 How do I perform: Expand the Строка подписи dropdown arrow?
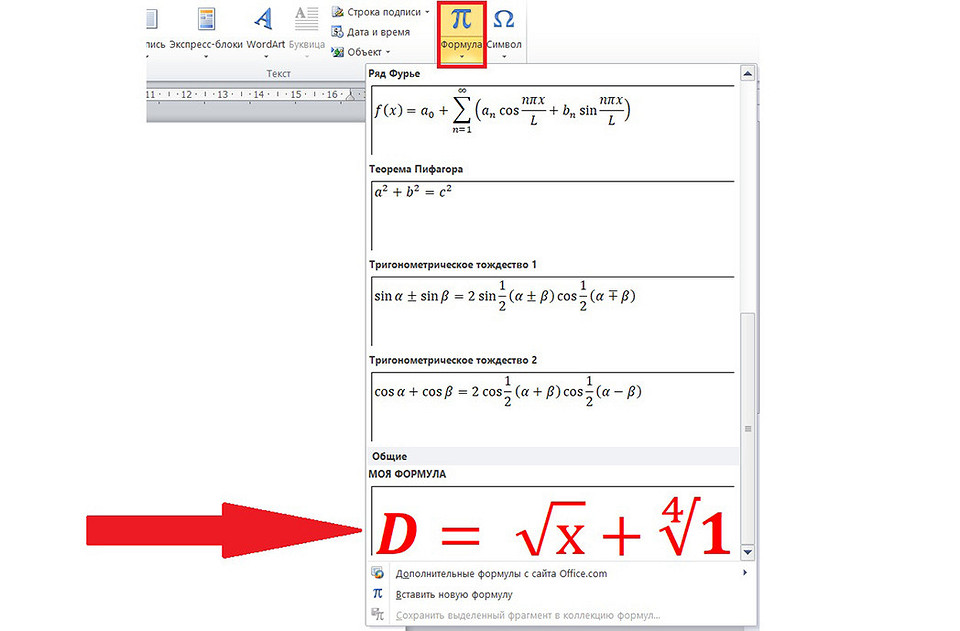point(428,13)
